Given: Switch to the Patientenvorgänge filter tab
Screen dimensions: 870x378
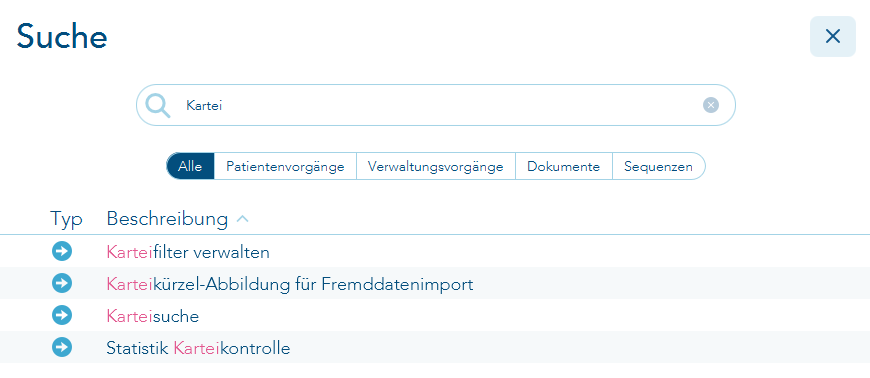Looking at the screenshot, I should (285, 167).
